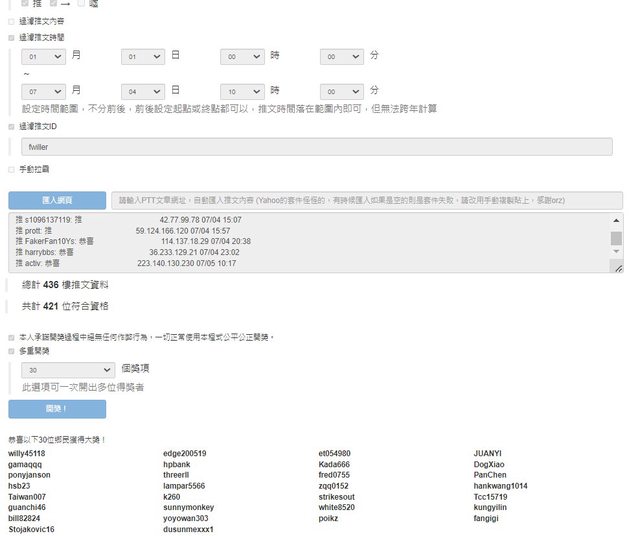Expand the start minute dropdown
Screen dimensions: 640x536
(x=341, y=57)
